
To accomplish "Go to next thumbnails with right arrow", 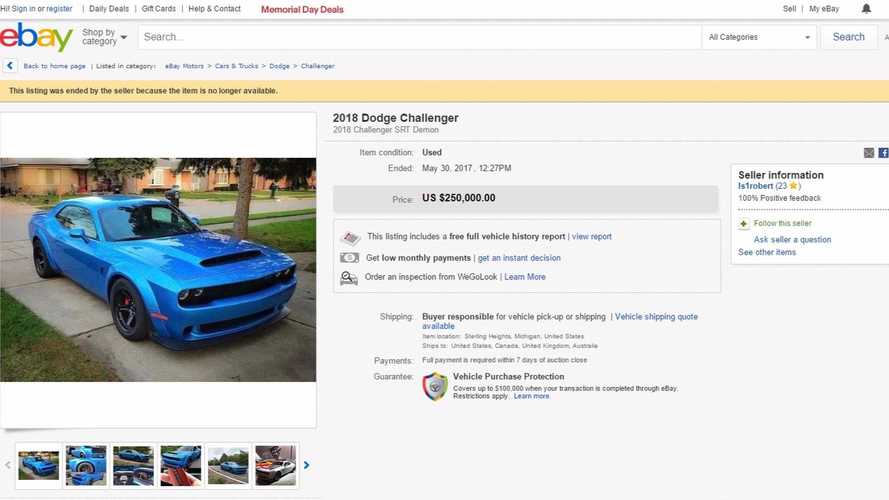I will (x=307, y=465).
